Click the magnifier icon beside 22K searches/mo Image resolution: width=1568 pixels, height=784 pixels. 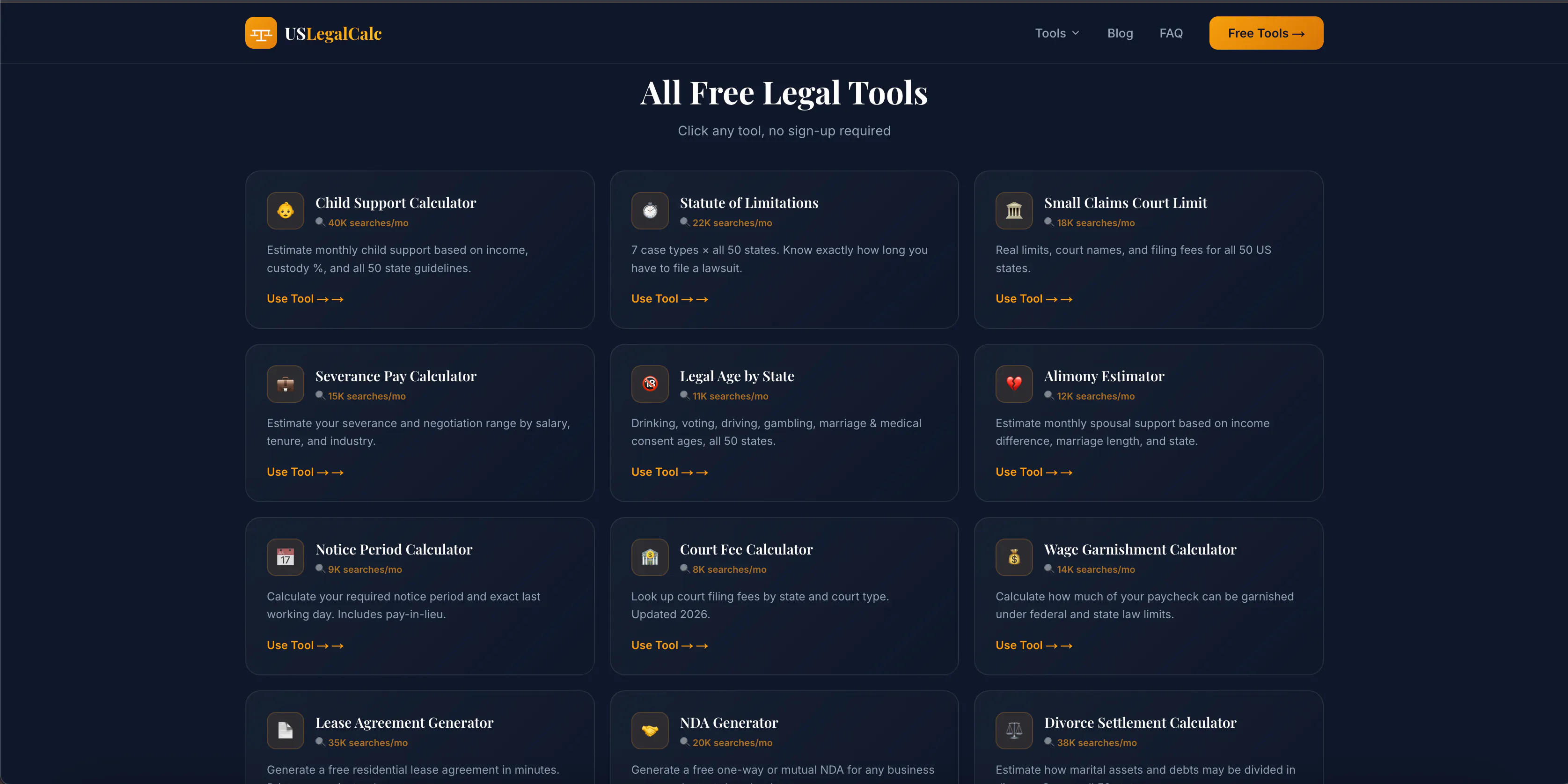tap(685, 222)
